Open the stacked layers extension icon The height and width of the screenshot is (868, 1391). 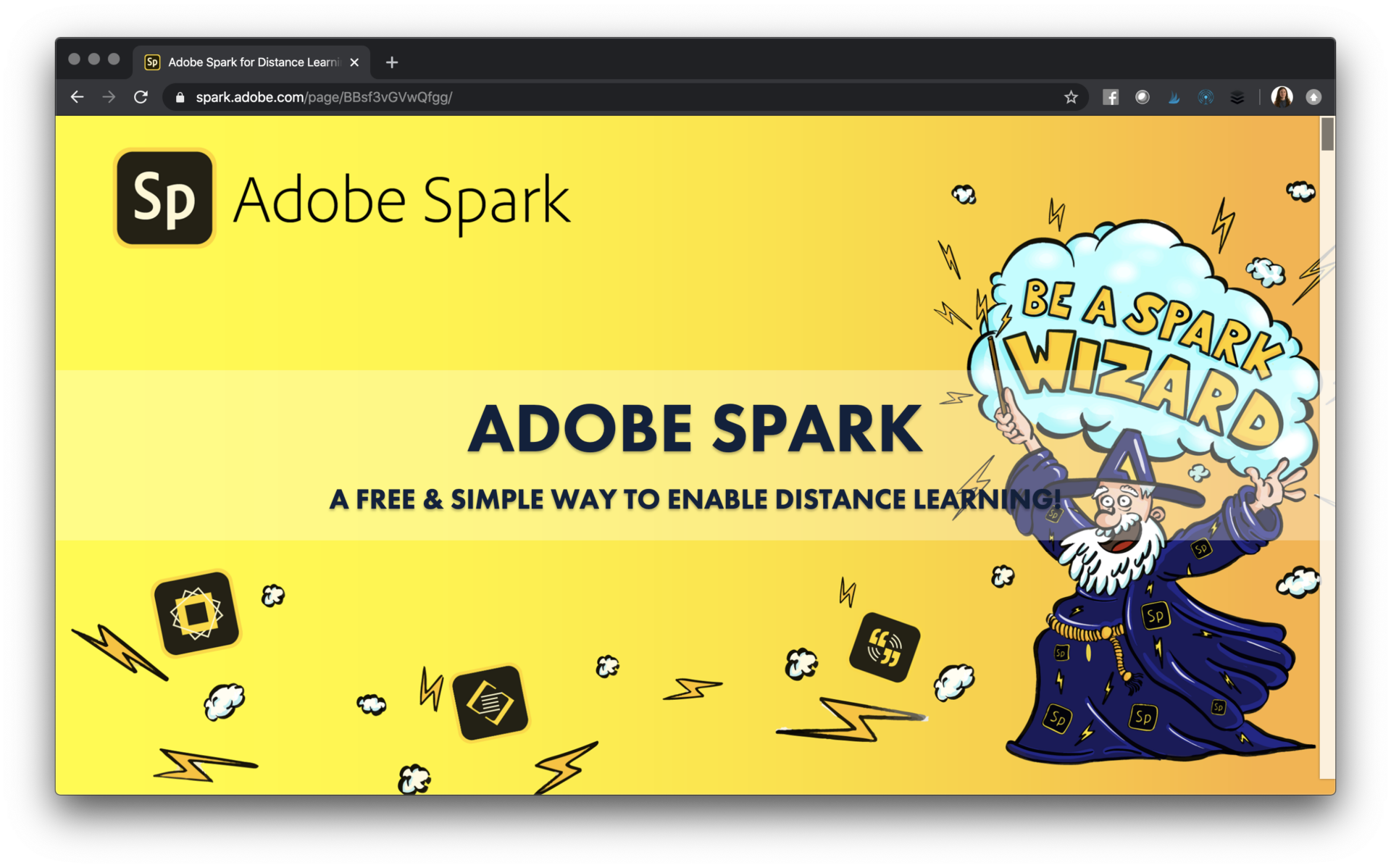(1237, 97)
